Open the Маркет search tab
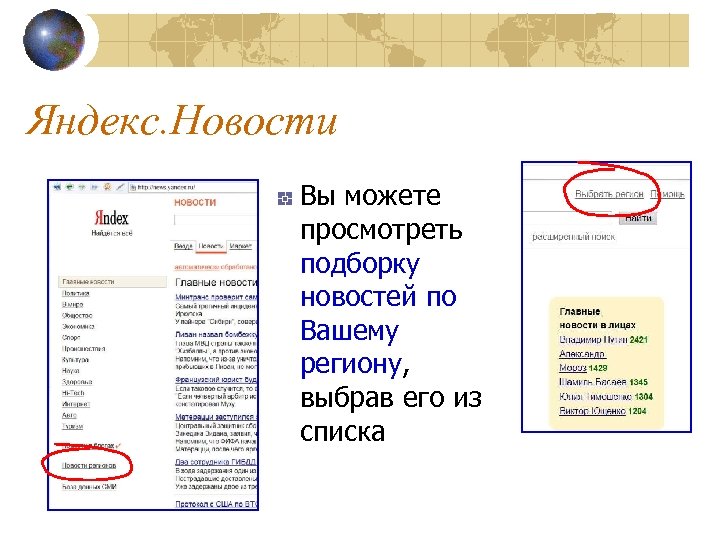This screenshot has width=720, height=540. pos(241,246)
